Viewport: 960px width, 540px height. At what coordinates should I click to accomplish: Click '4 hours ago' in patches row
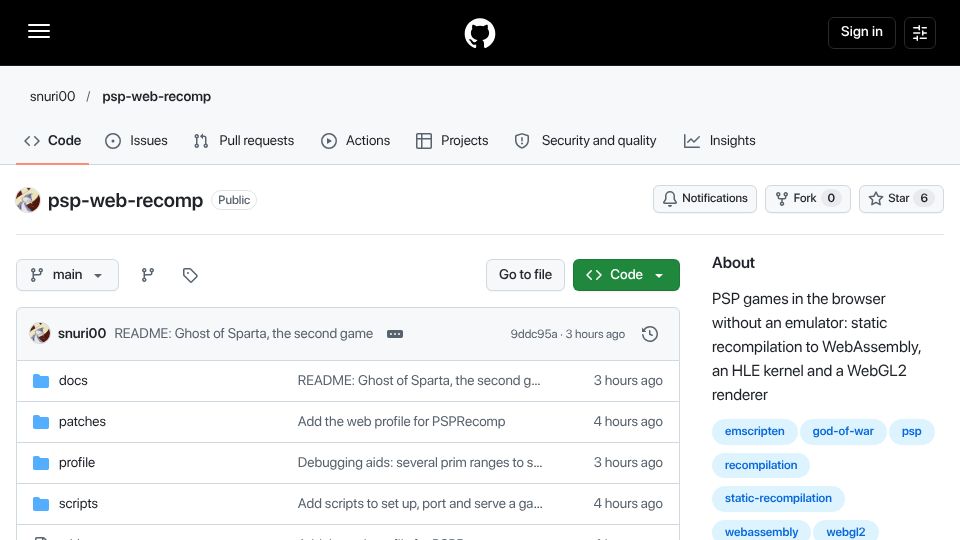click(x=628, y=421)
